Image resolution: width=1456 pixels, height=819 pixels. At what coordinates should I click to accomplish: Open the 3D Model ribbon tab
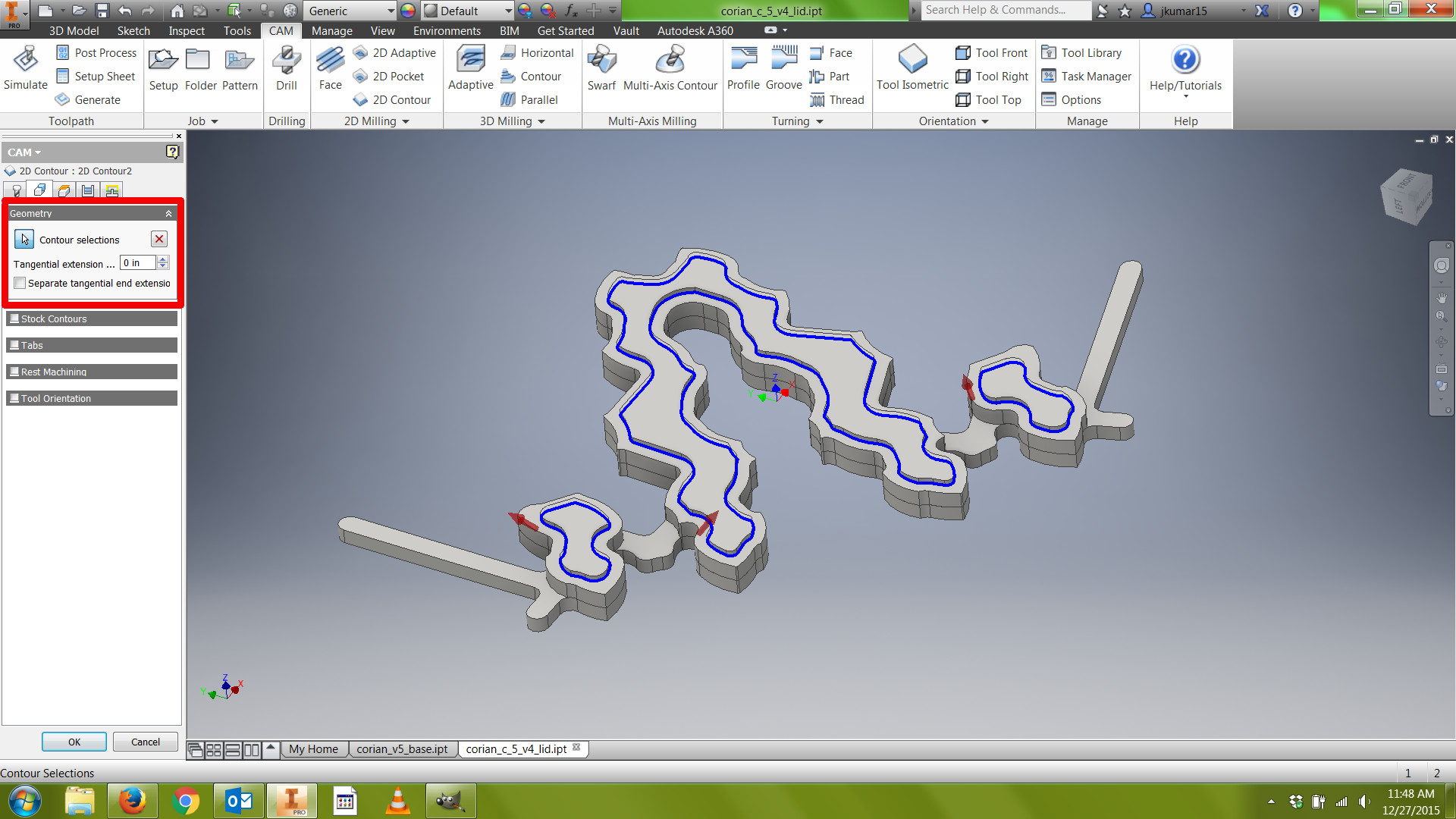[74, 31]
